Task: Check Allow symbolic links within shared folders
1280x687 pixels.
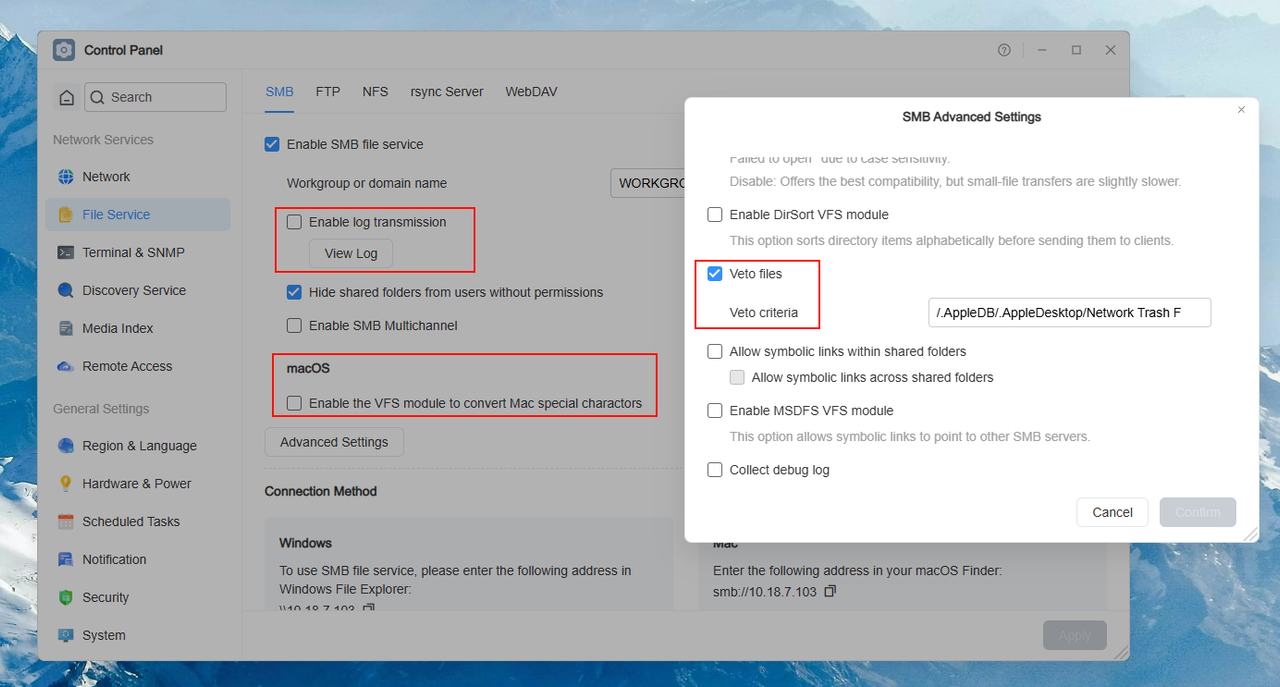Action: [x=715, y=352]
